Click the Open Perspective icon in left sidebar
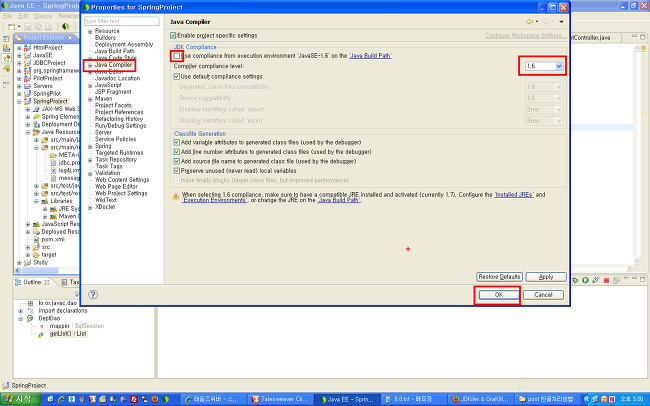Image resolution: width=650 pixels, height=406 pixels. 6,39
